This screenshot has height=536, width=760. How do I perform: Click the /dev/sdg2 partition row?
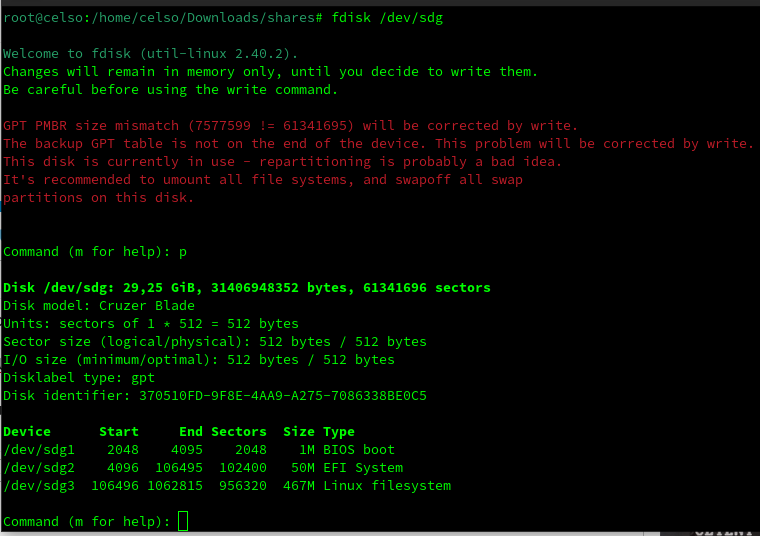(x=203, y=468)
